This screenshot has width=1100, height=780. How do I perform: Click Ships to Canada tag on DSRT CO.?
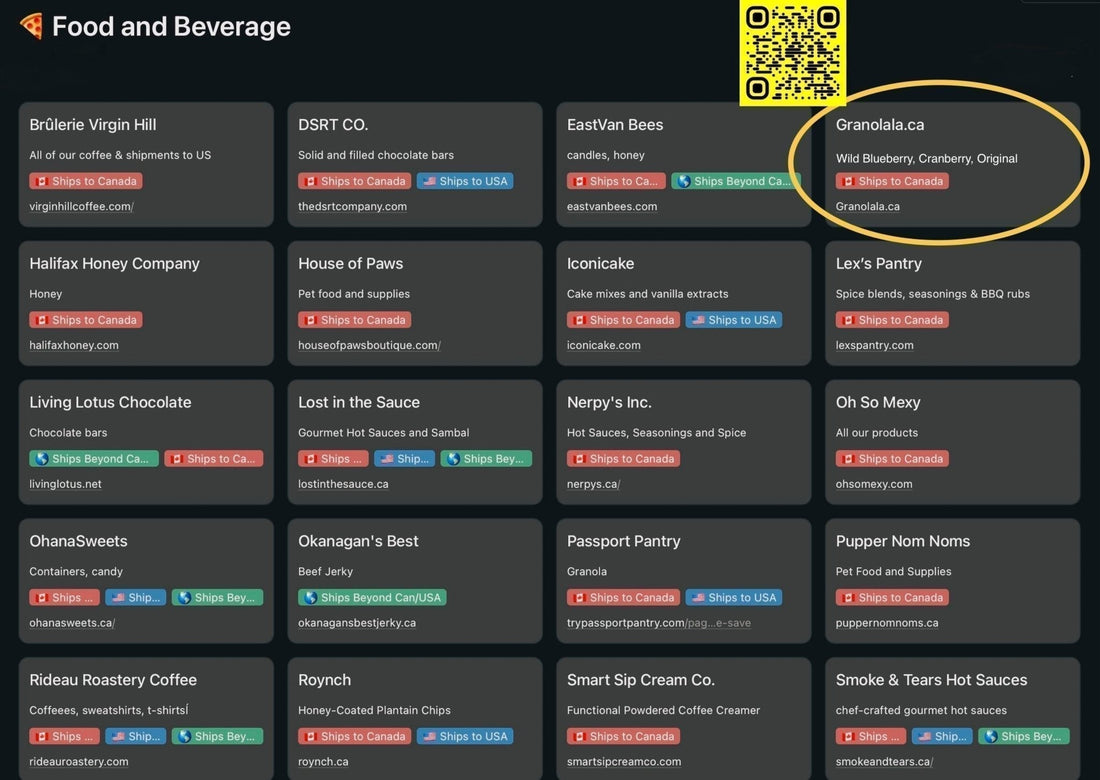354,181
